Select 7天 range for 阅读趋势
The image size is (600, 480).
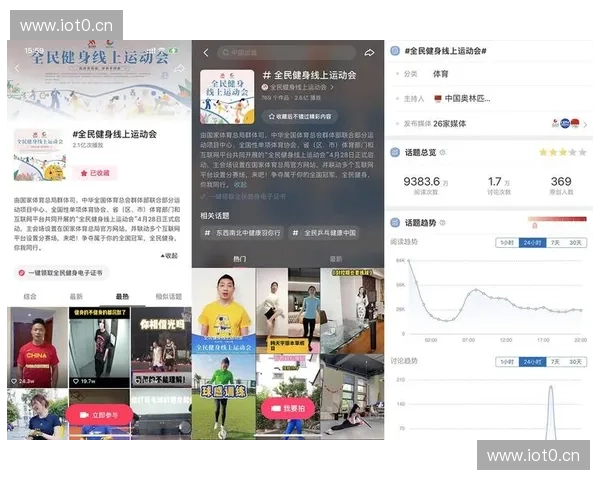[x=555, y=243]
